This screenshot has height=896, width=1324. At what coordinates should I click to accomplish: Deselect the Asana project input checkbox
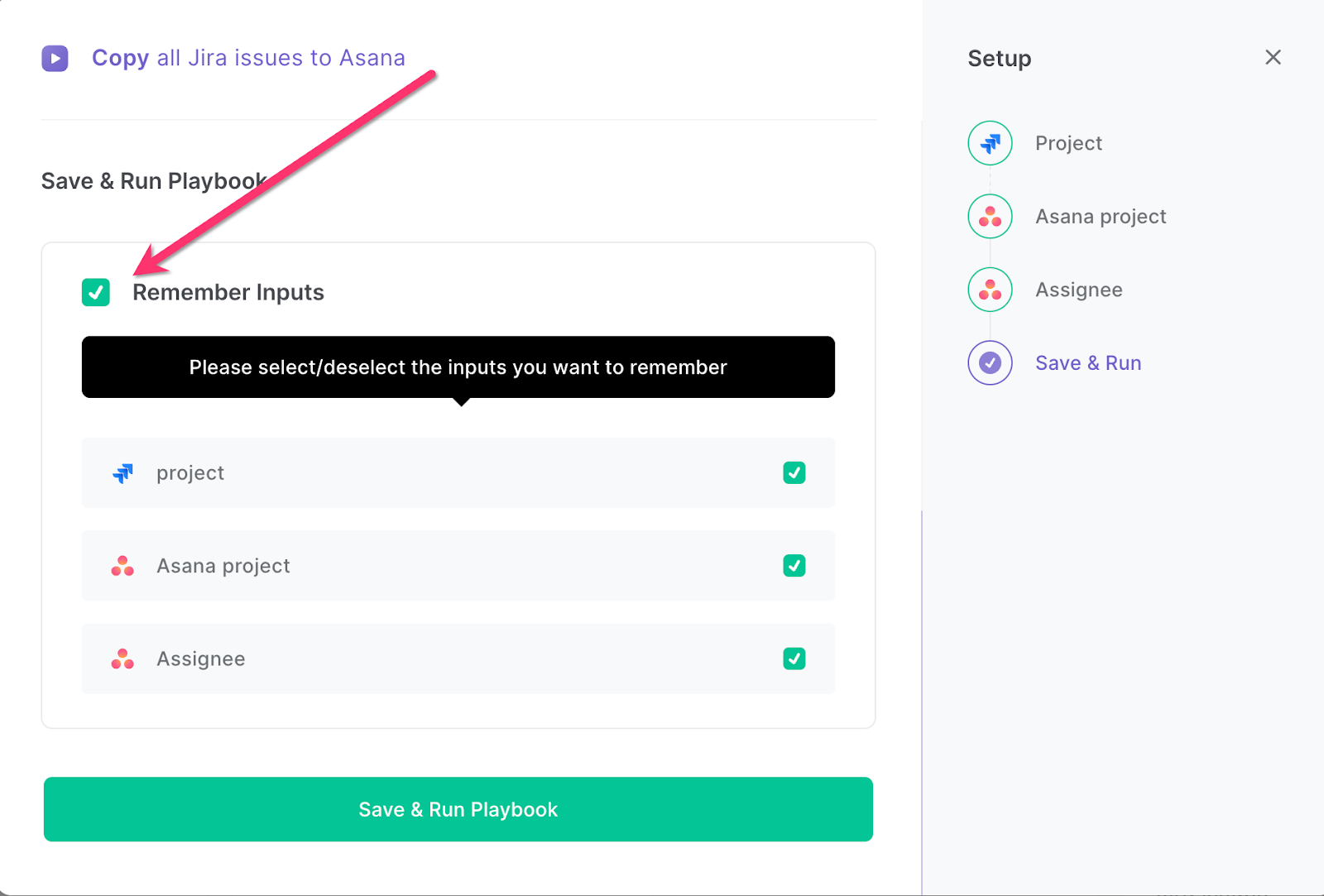(x=794, y=566)
